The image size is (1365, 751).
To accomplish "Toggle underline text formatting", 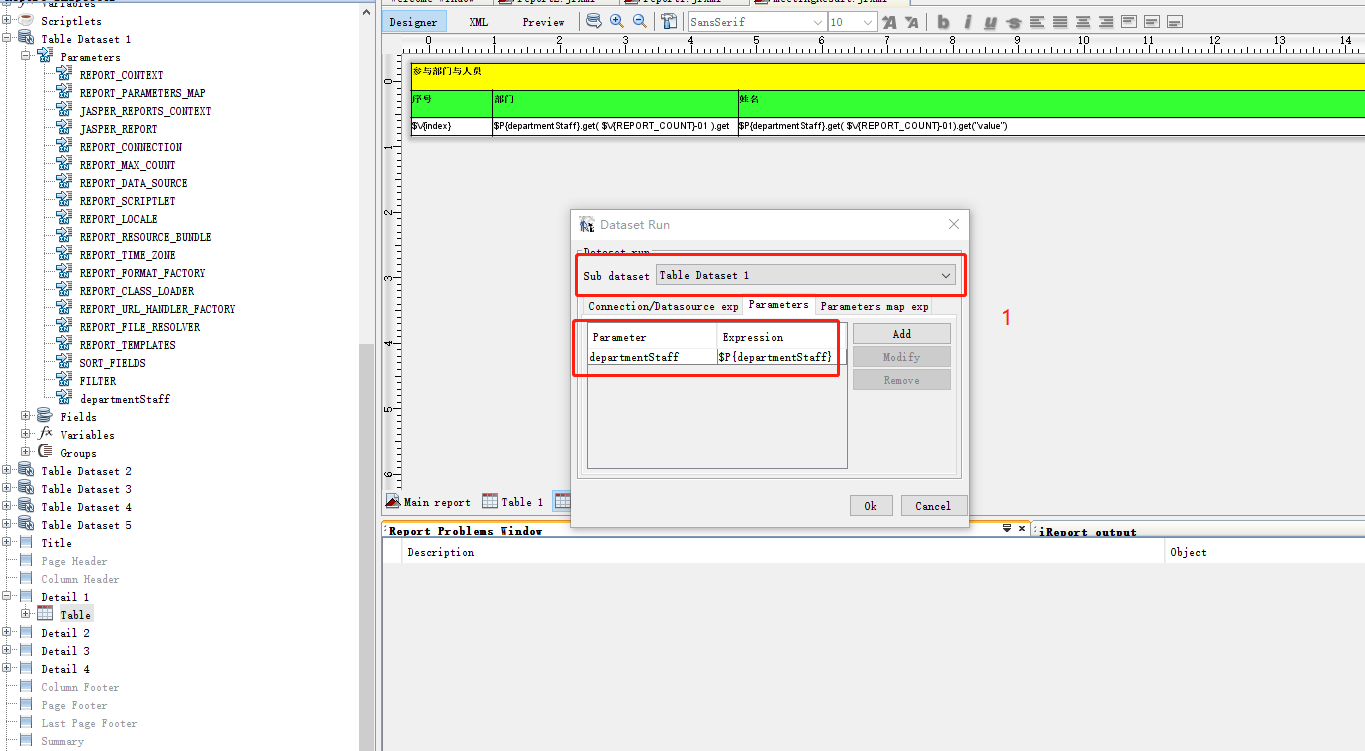I will [x=990, y=22].
